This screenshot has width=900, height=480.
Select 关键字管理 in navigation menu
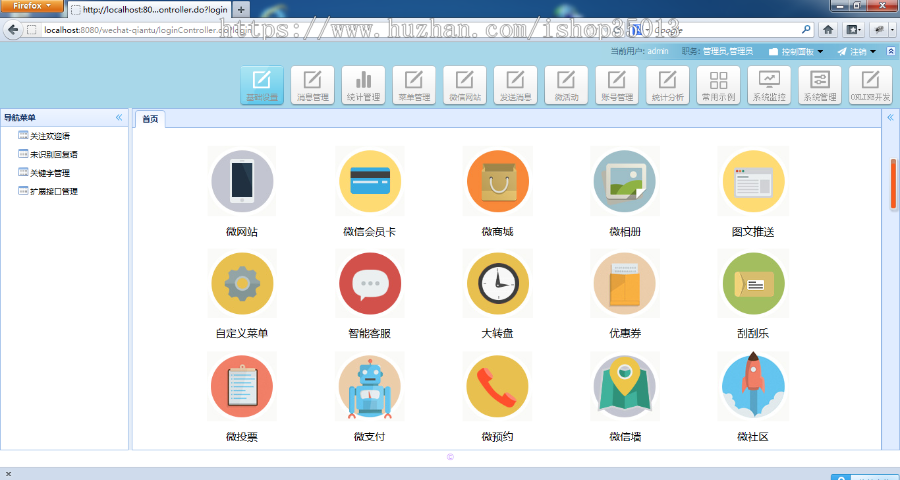pyautogui.click(x=50, y=173)
